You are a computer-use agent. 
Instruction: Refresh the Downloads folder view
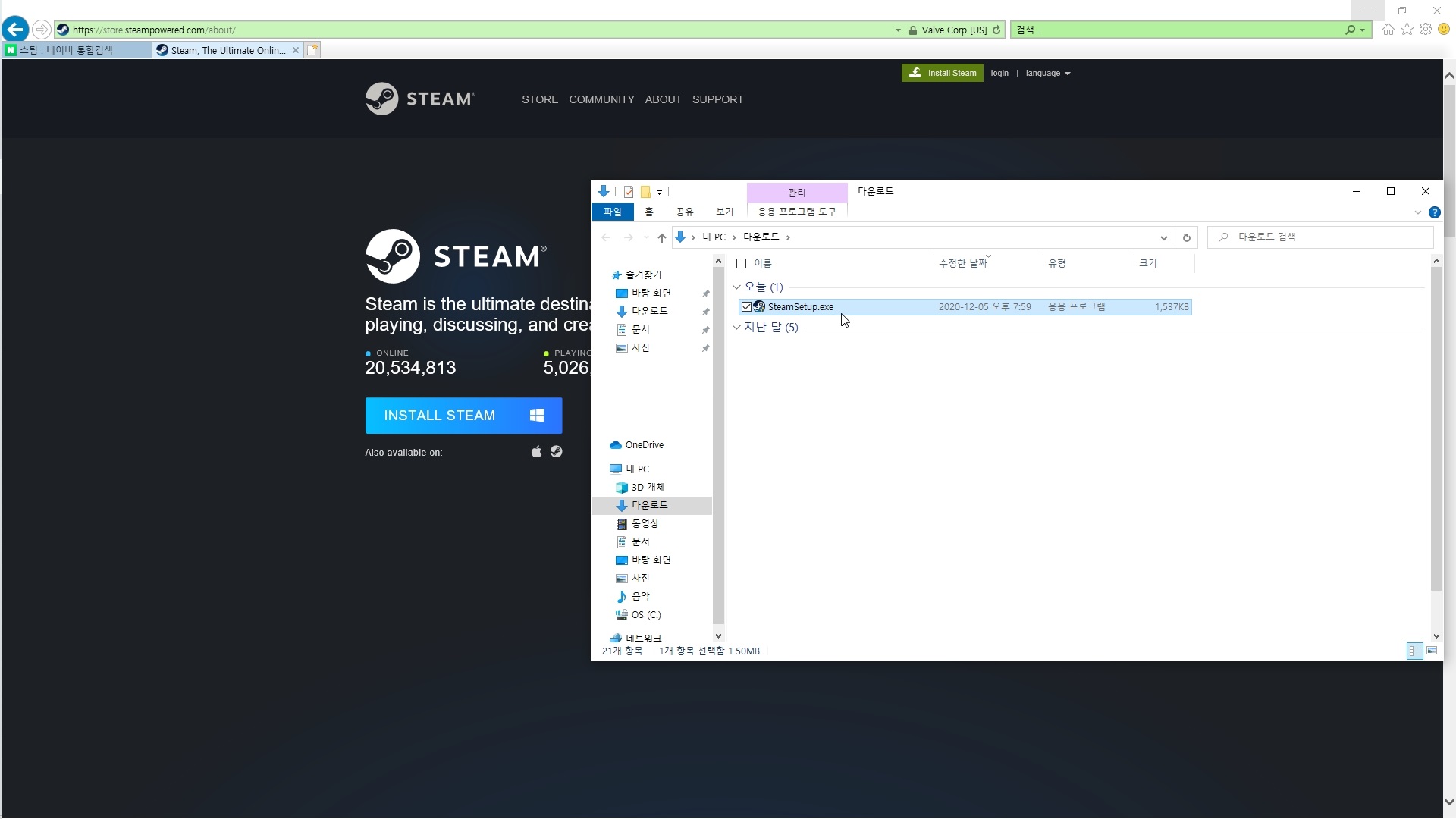[x=1187, y=237]
